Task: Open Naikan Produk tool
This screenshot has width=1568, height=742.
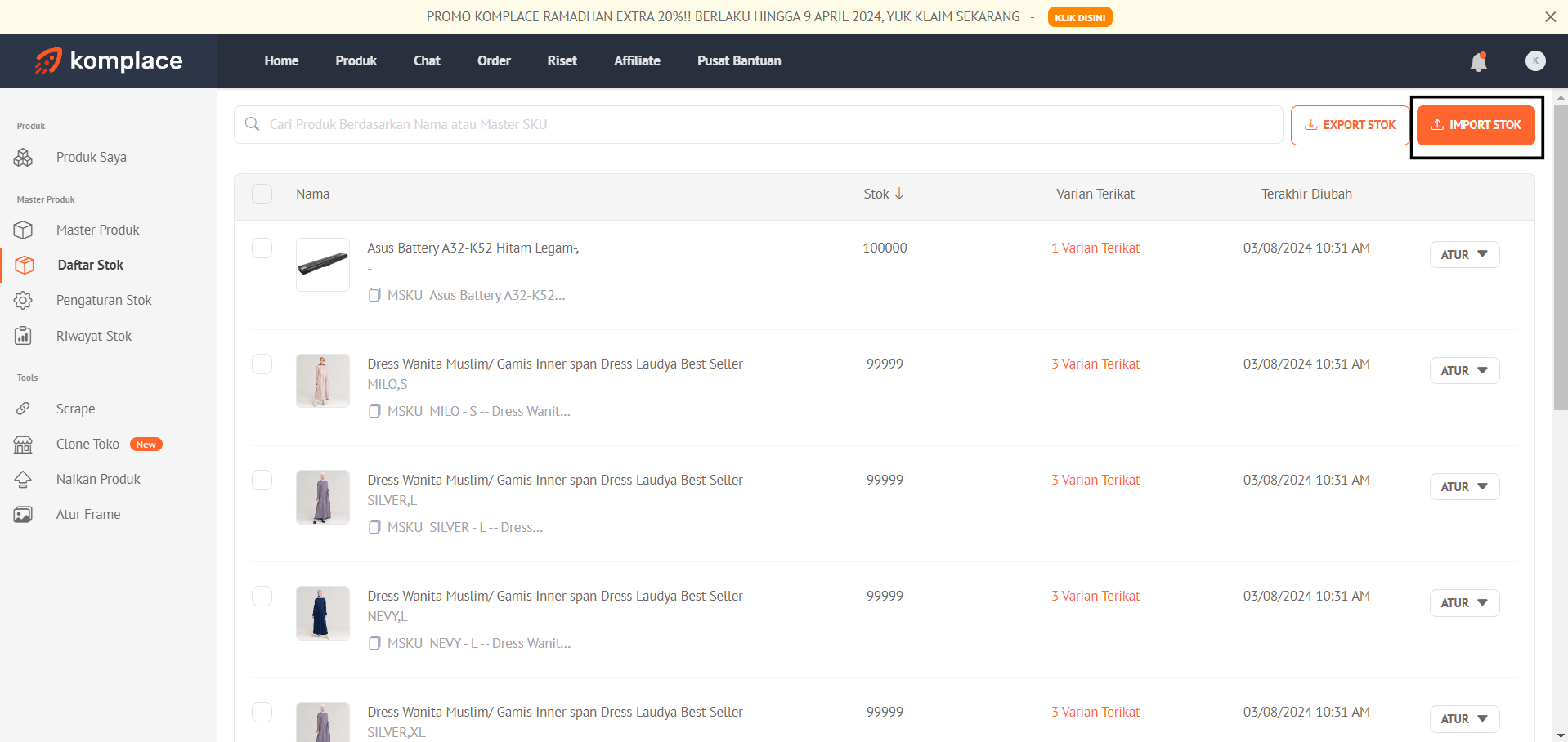Action: tap(98, 479)
